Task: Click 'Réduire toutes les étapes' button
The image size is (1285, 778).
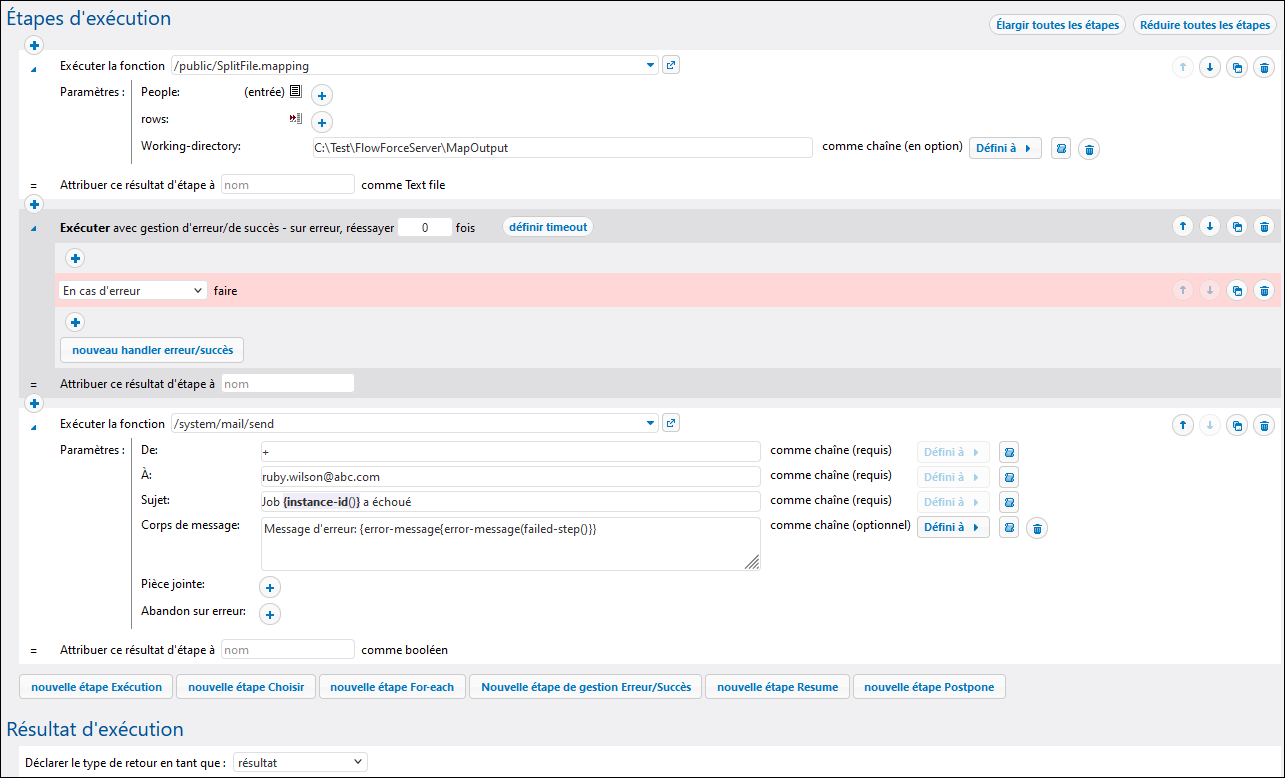Action: tap(1204, 25)
